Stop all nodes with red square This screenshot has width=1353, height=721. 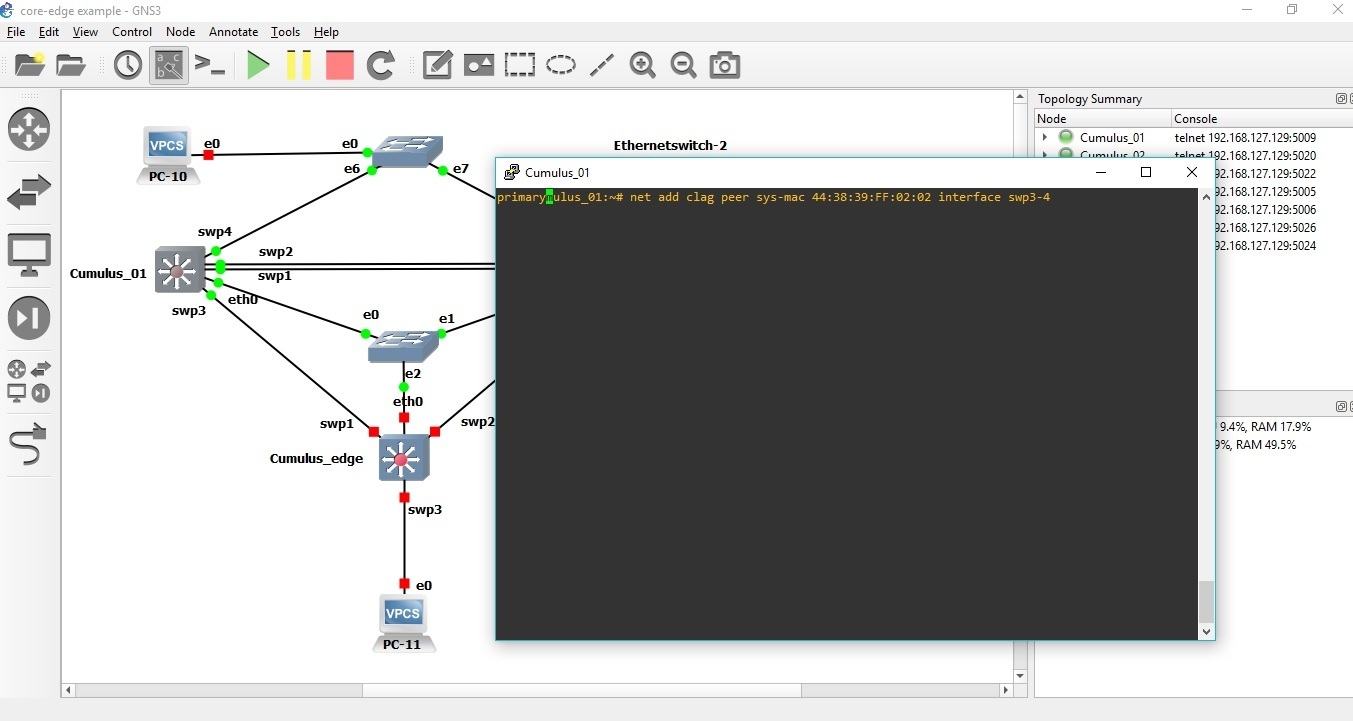340,66
